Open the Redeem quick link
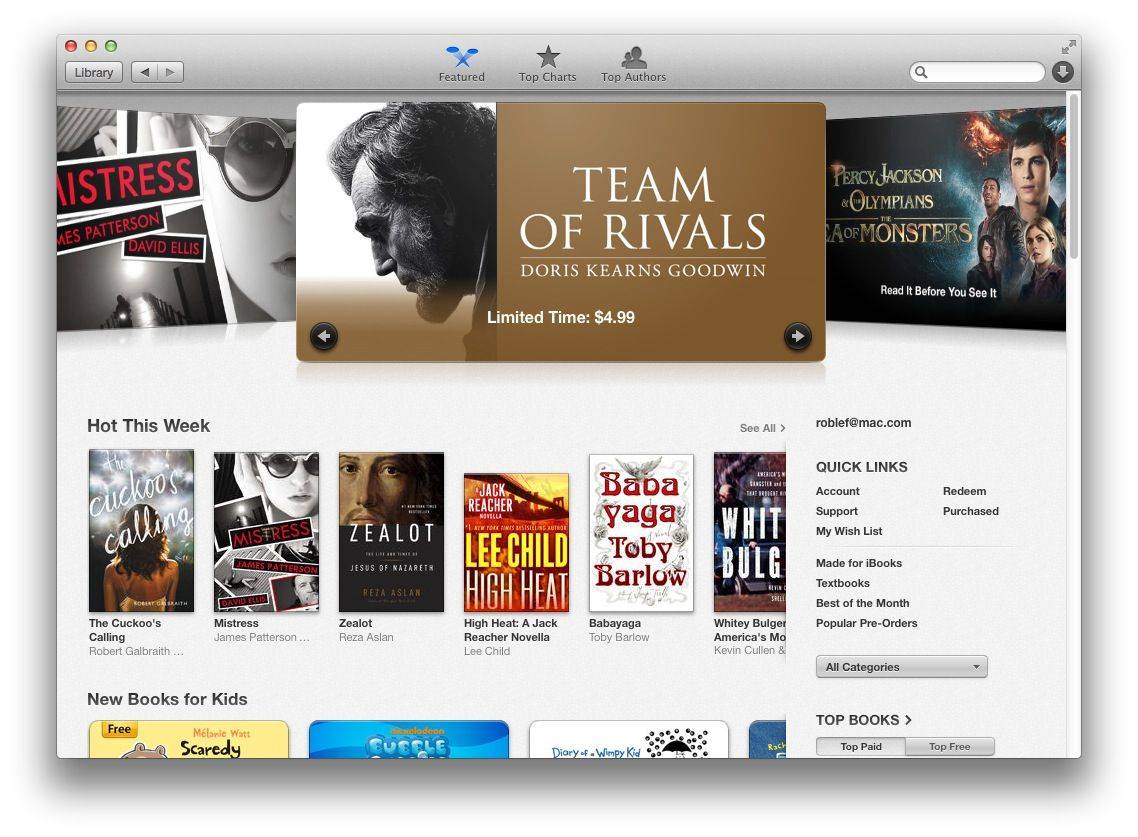 964,491
